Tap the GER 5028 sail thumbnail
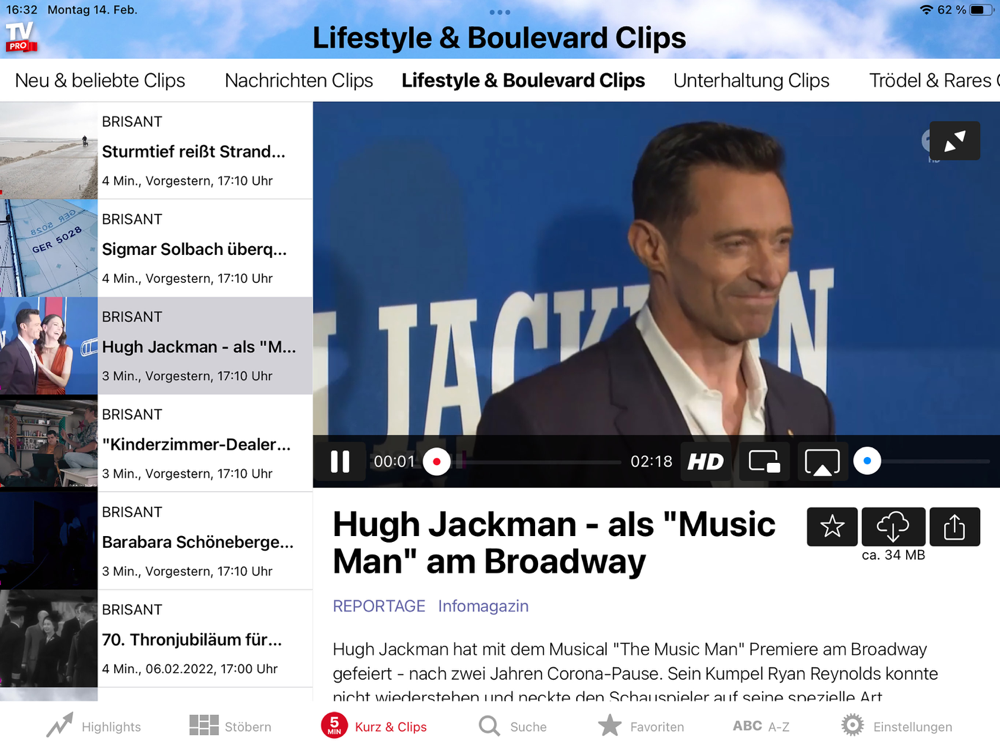The width and height of the screenshot is (1000, 750). tap(48, 248)
